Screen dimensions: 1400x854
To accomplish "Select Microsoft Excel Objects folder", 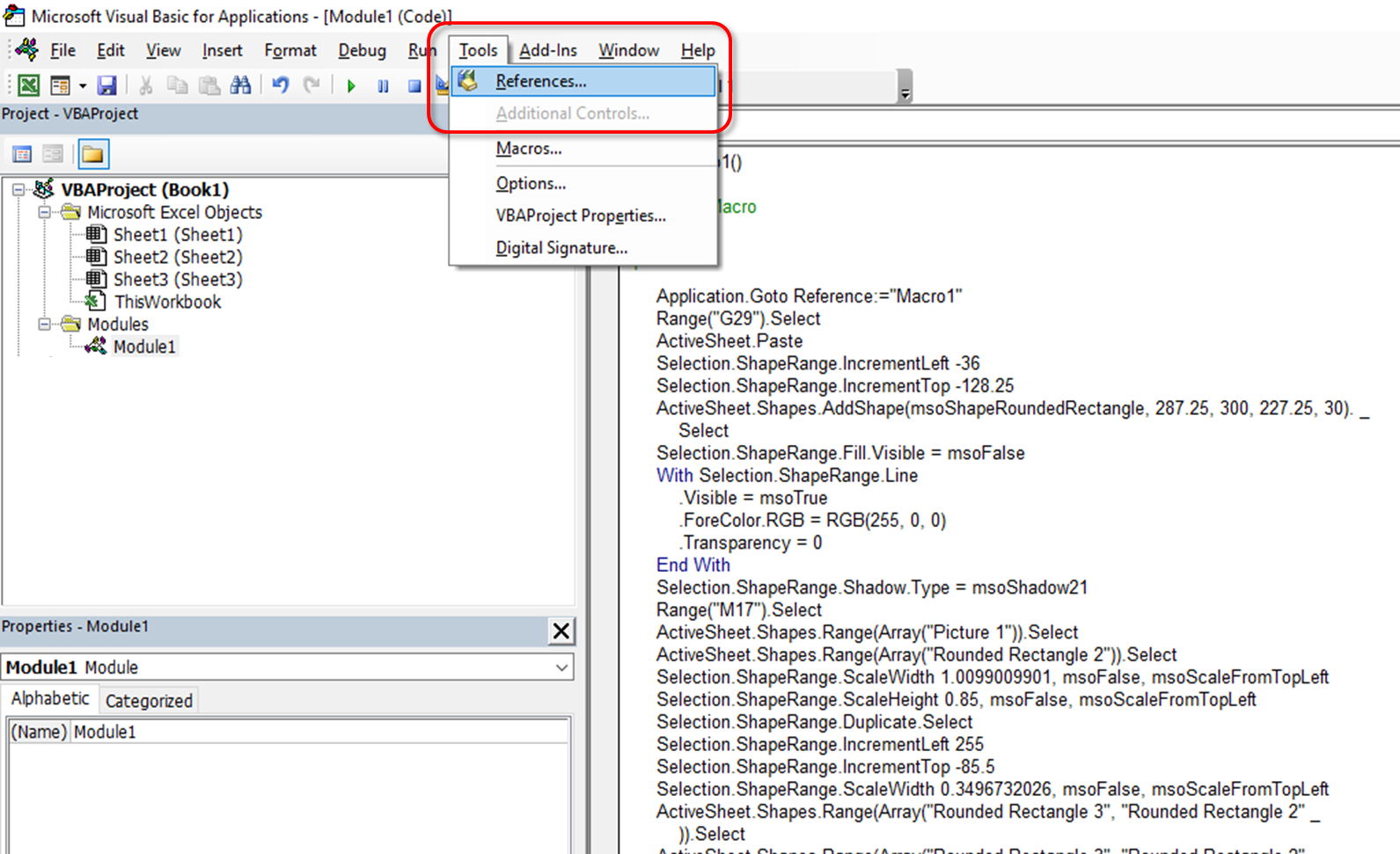I will pyautogui.click(x=174, y=212).
